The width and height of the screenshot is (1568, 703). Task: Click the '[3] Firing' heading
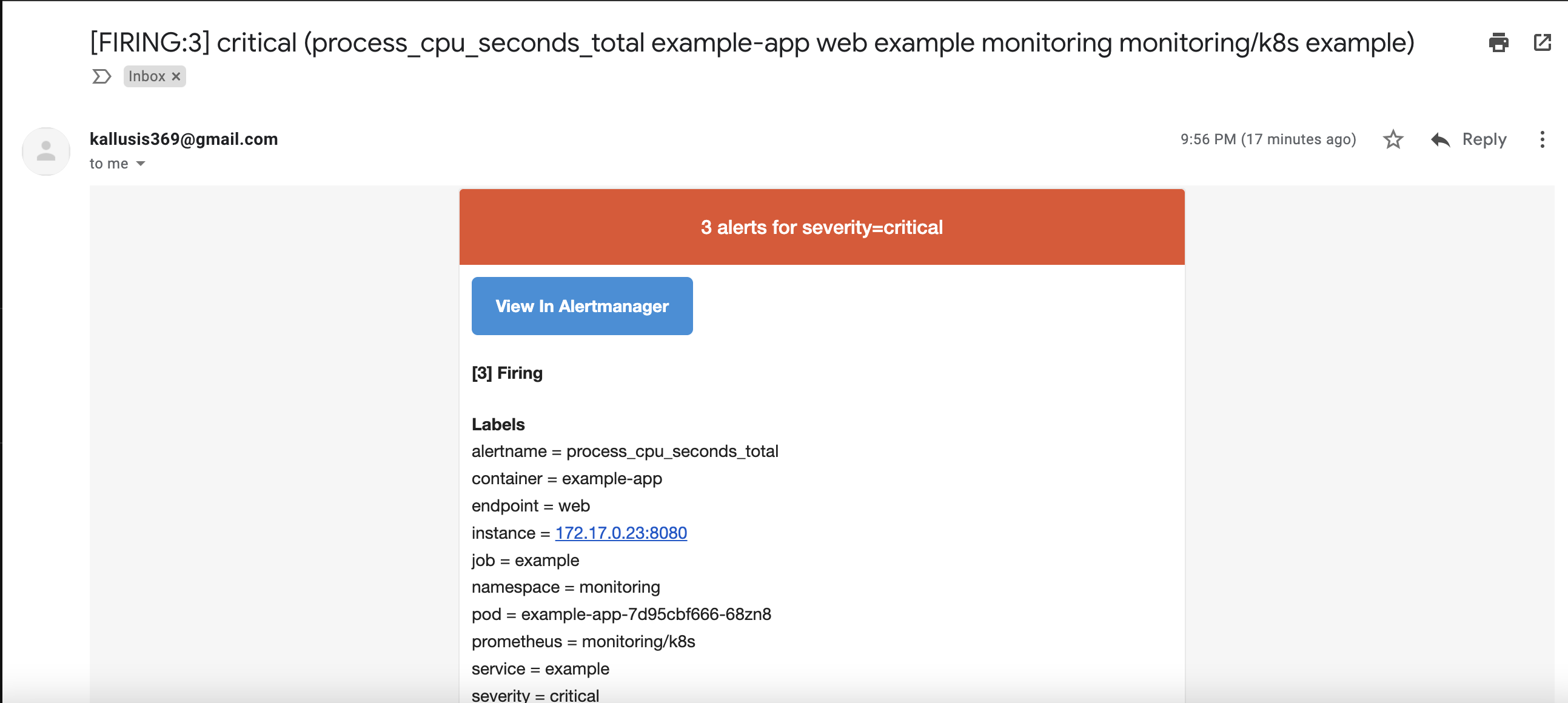507,373
